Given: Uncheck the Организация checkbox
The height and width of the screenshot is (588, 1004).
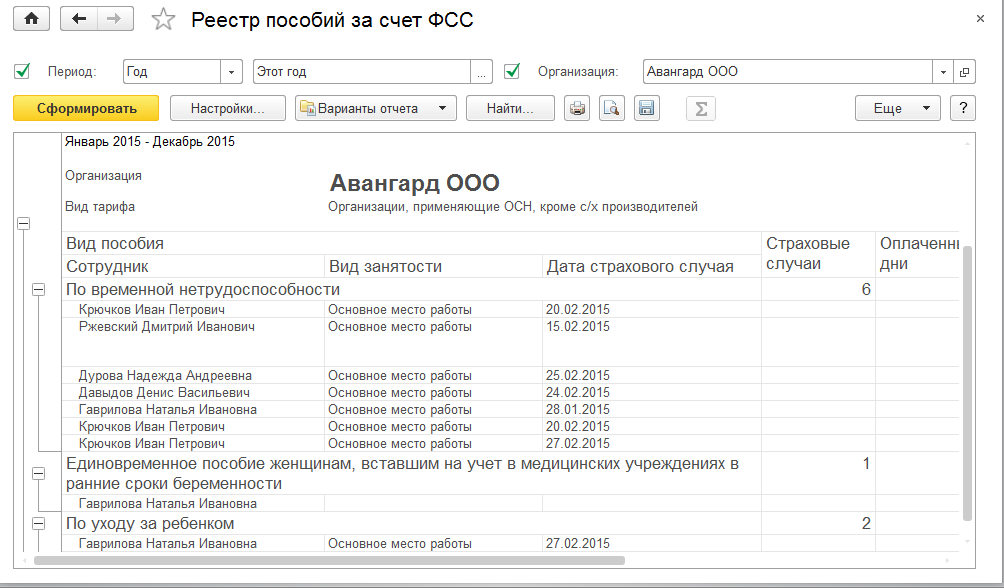Looking at the screenshot, I should coord(513,71).
